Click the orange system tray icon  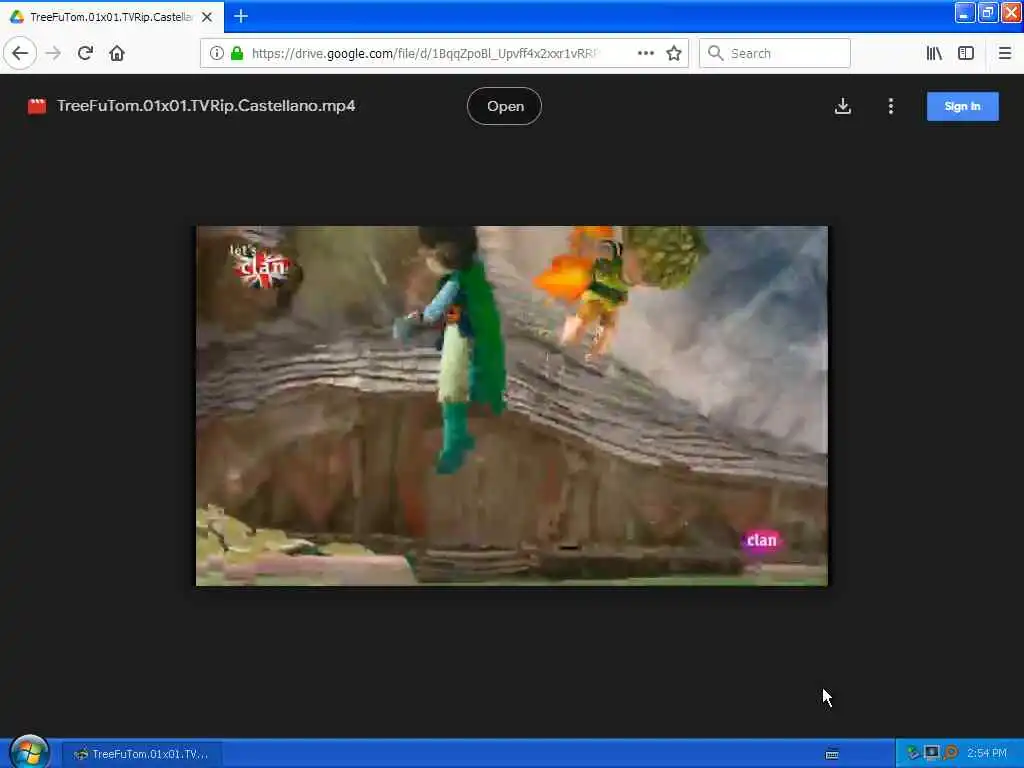click(950, 753)
